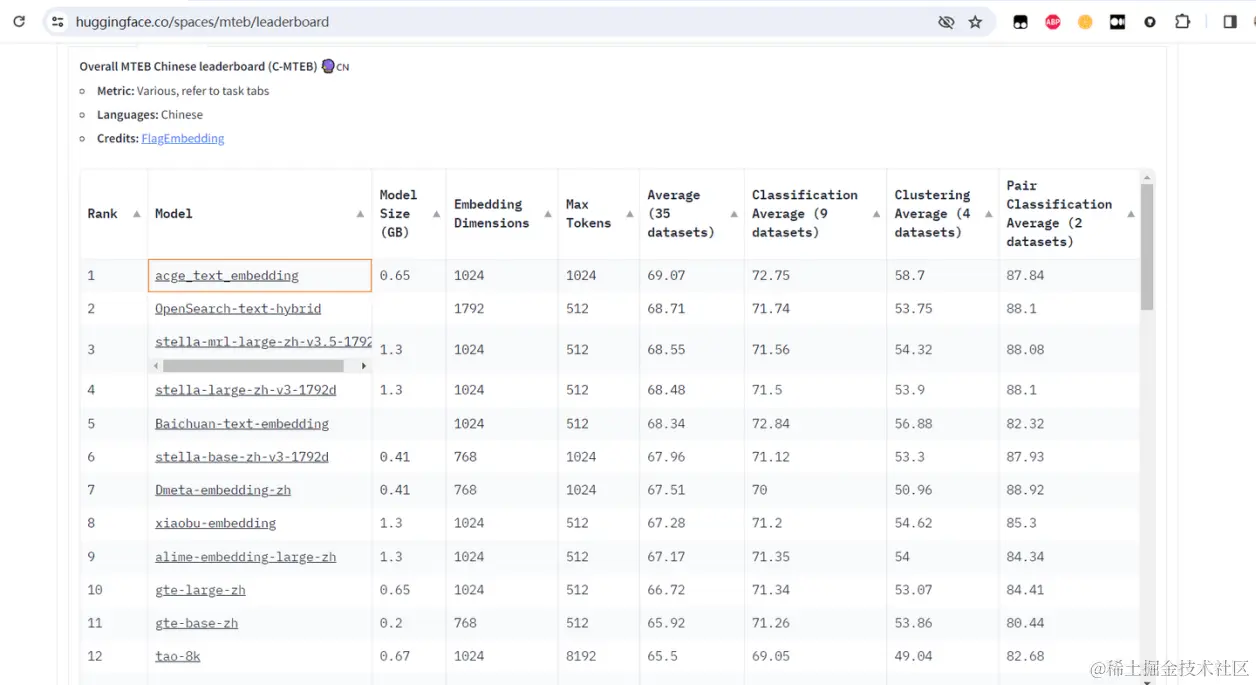The width and height of the screenshot is (1256, 685).
Task: Sort the table by Rank column
Action: pyautogui.click(x=137, y=214)
